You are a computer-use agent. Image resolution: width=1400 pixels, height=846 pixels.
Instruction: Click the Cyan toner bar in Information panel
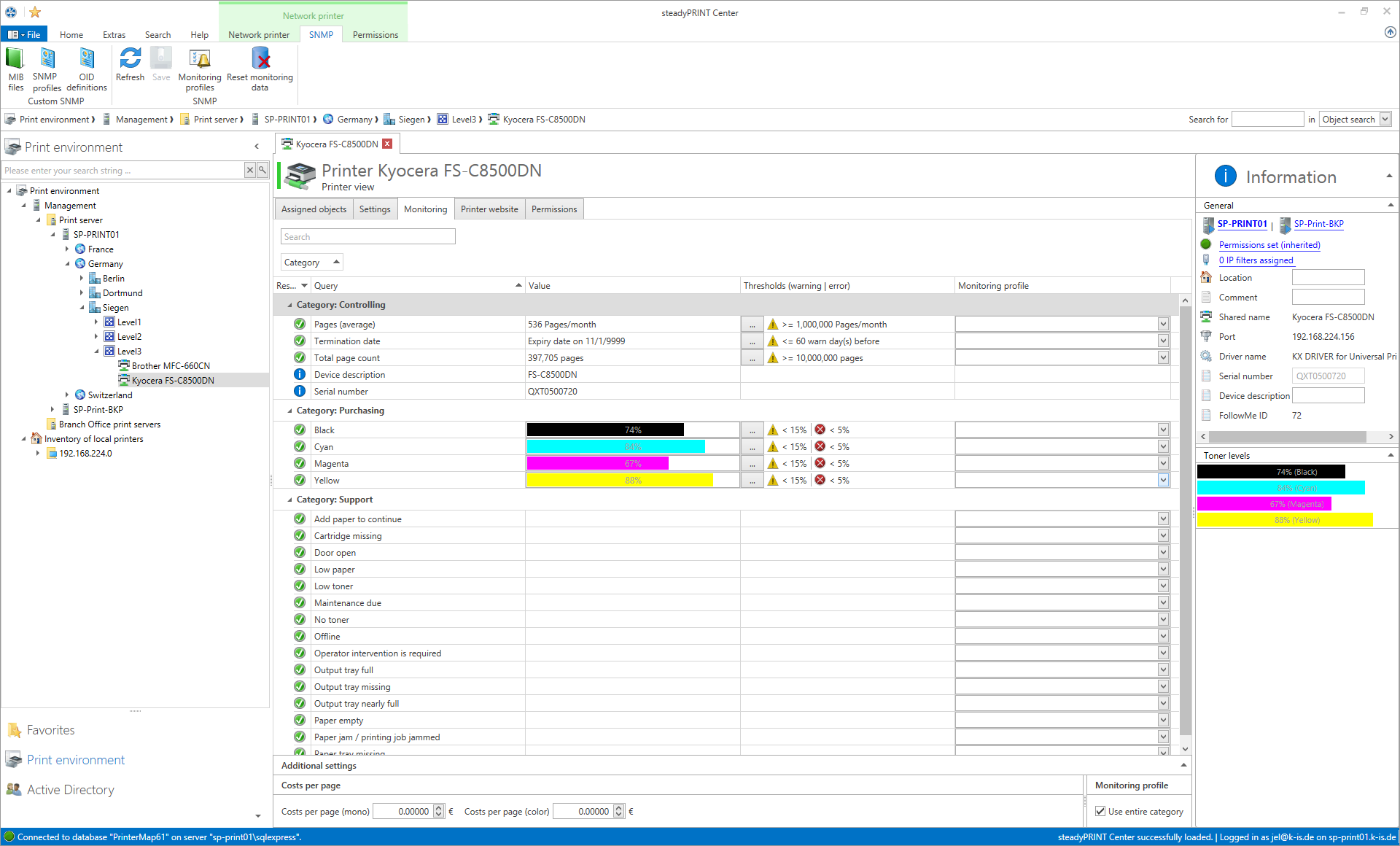click(x=1280, y=488)
